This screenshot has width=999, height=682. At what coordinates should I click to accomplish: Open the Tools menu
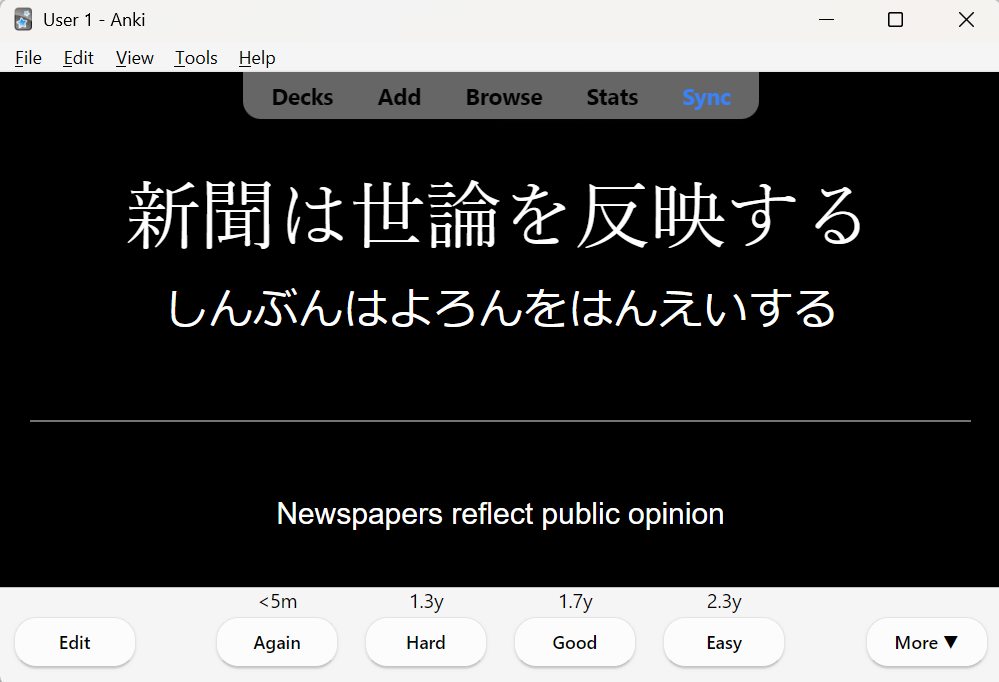click(x=195, y=58)
